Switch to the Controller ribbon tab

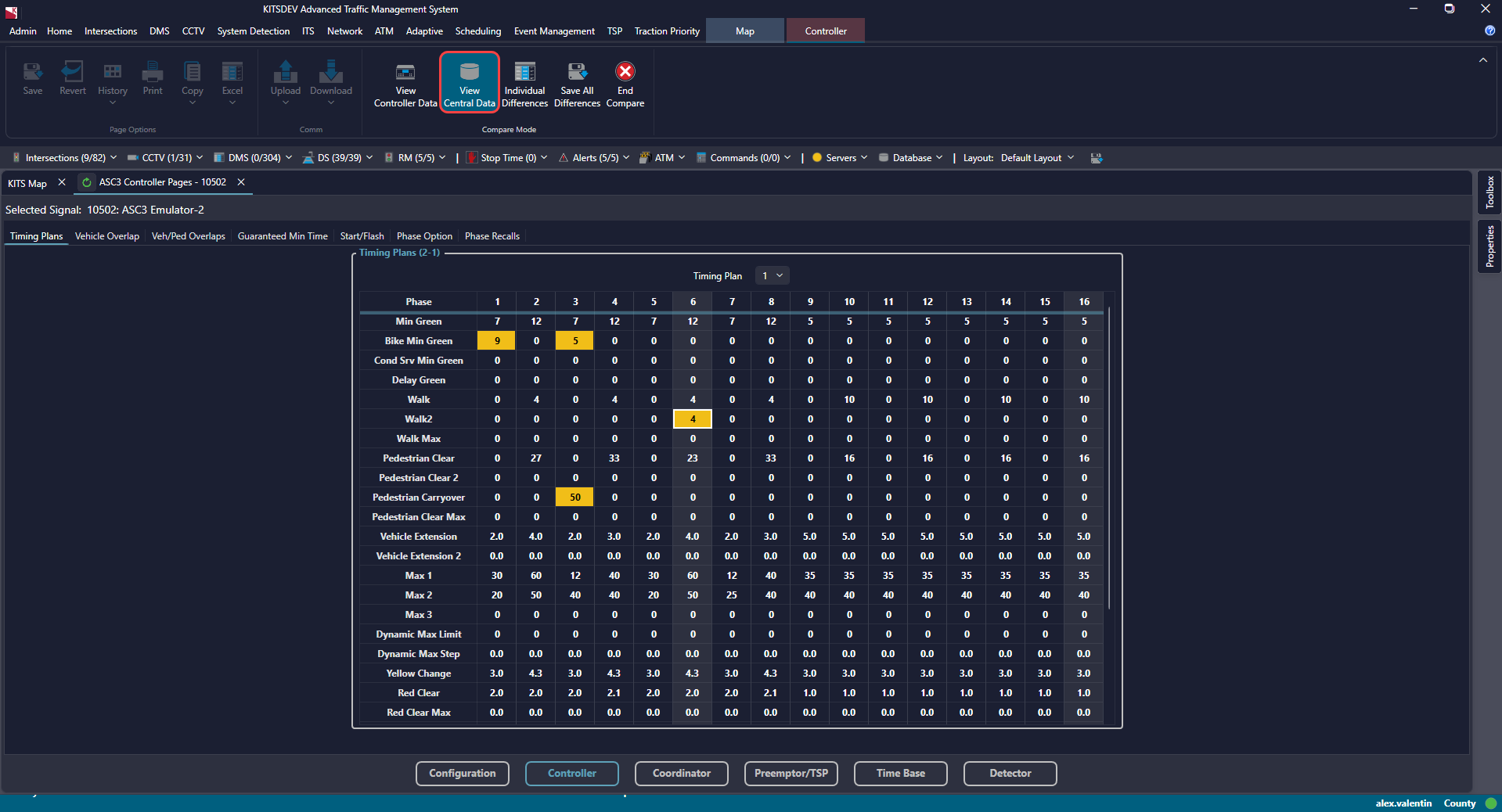(x=826, y=31)
